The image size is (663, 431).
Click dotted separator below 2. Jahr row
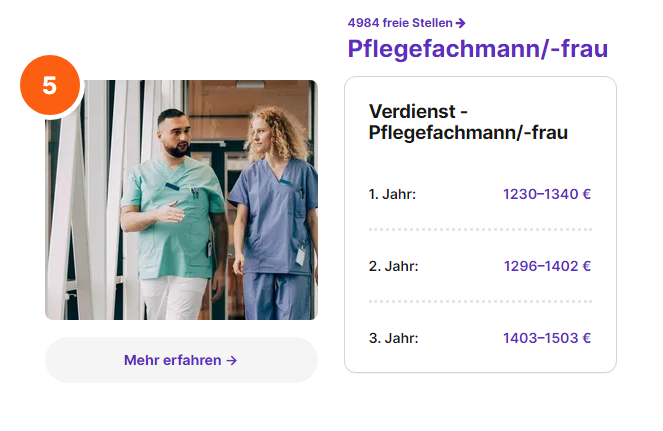[480, 302]
